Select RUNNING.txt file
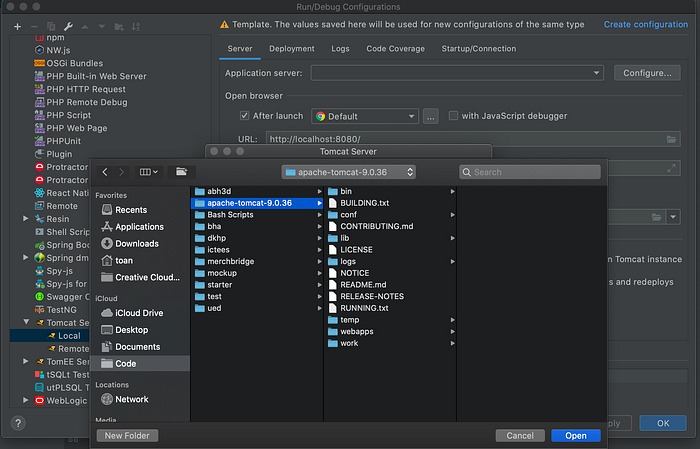Screen dimensions: 700x449 click(390, 308)
